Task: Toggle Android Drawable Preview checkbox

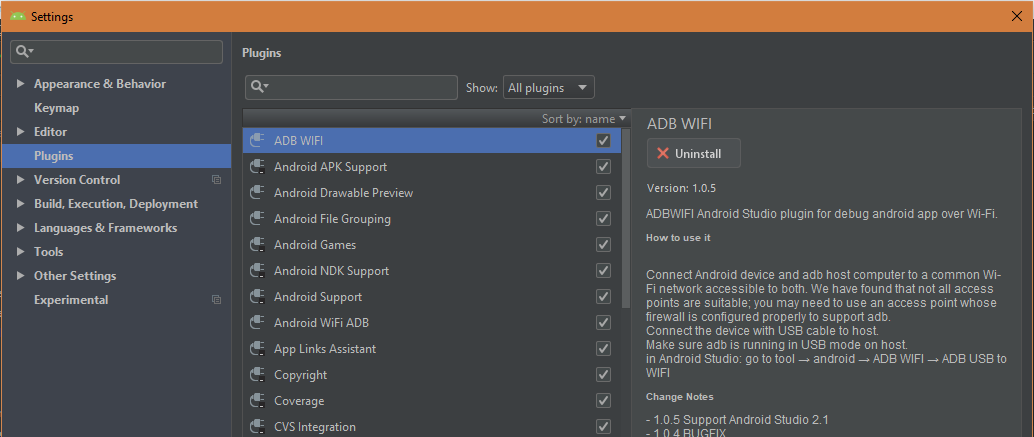Action: pyautogui.click(x=603, y=192)
